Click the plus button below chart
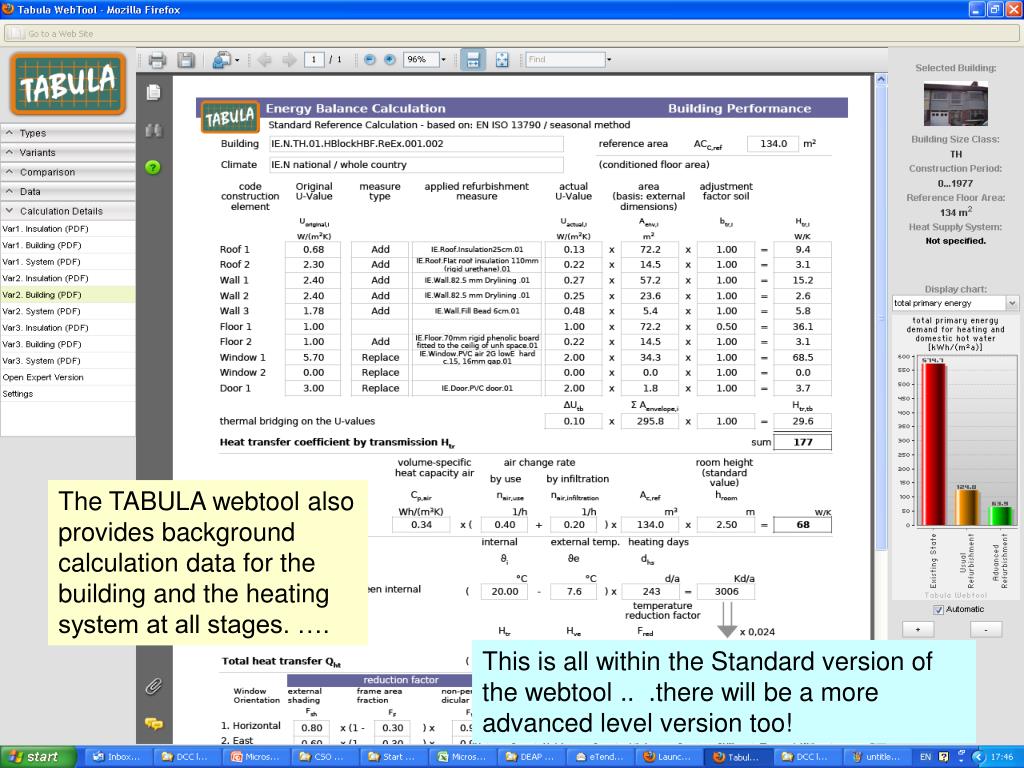This screenshot has height=768, width=1024. point(918,630)
